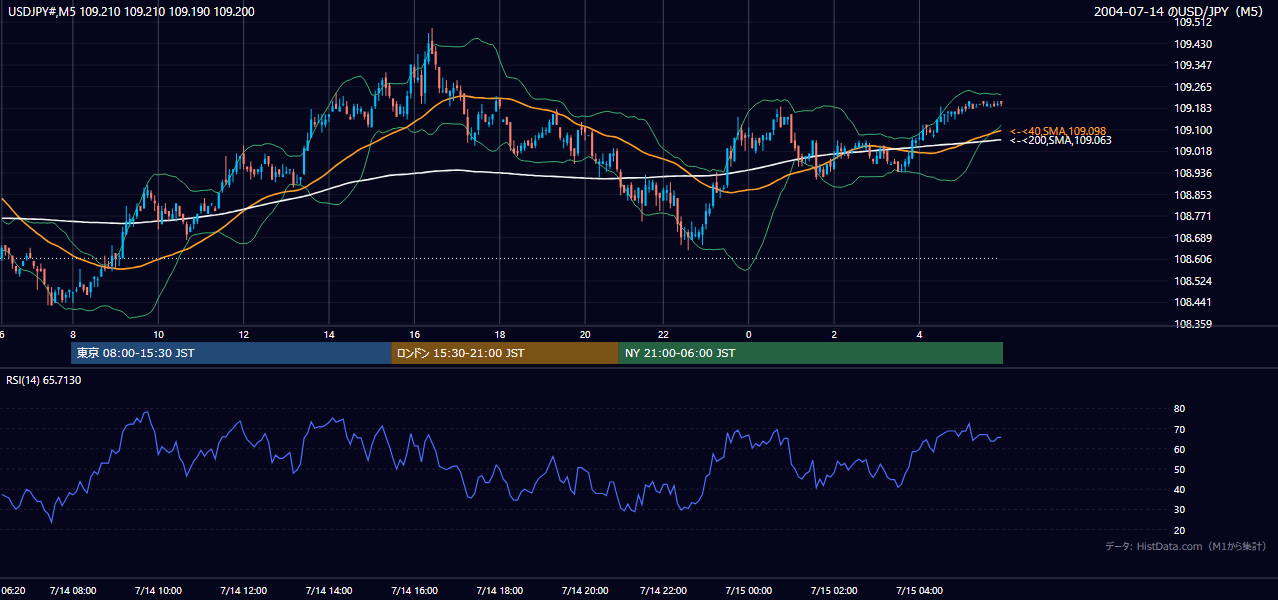Click RSI scale value 30

click(1179, 510)
